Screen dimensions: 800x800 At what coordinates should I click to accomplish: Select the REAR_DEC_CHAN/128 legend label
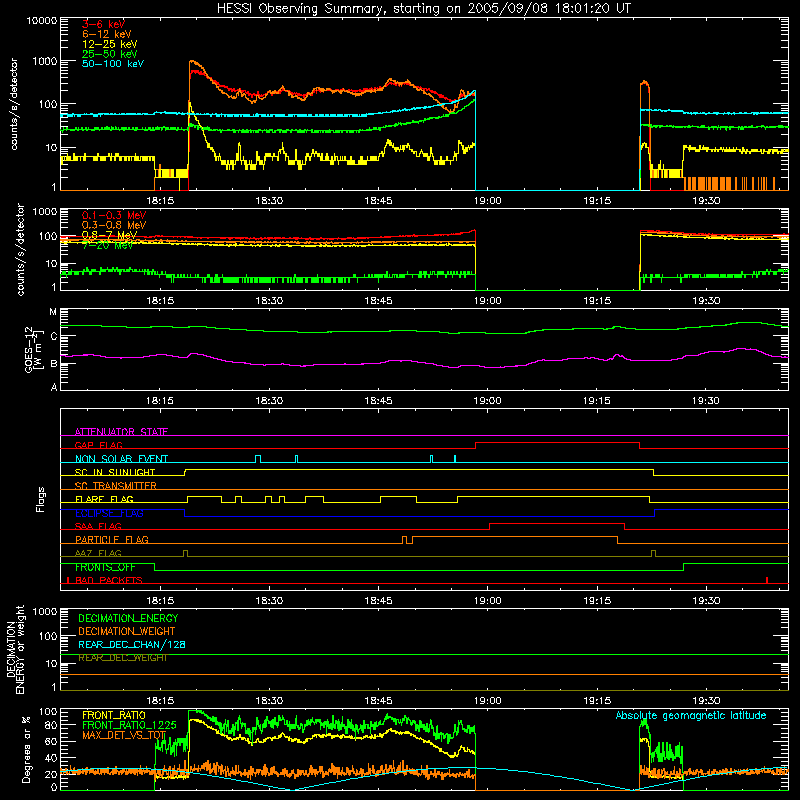(132, 644)
